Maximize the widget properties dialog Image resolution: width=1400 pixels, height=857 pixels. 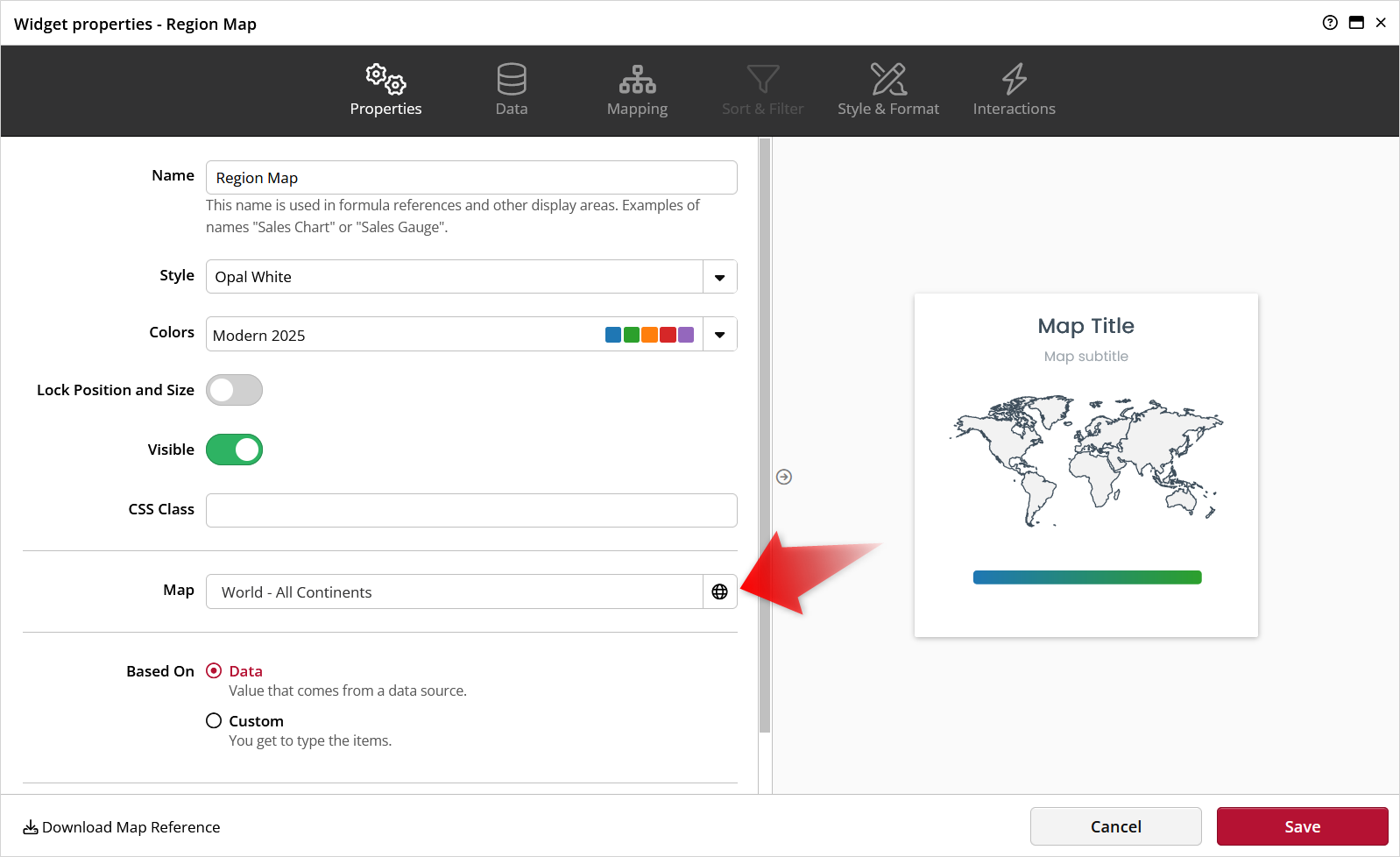pyautogui.click(x=1356, y=23)
